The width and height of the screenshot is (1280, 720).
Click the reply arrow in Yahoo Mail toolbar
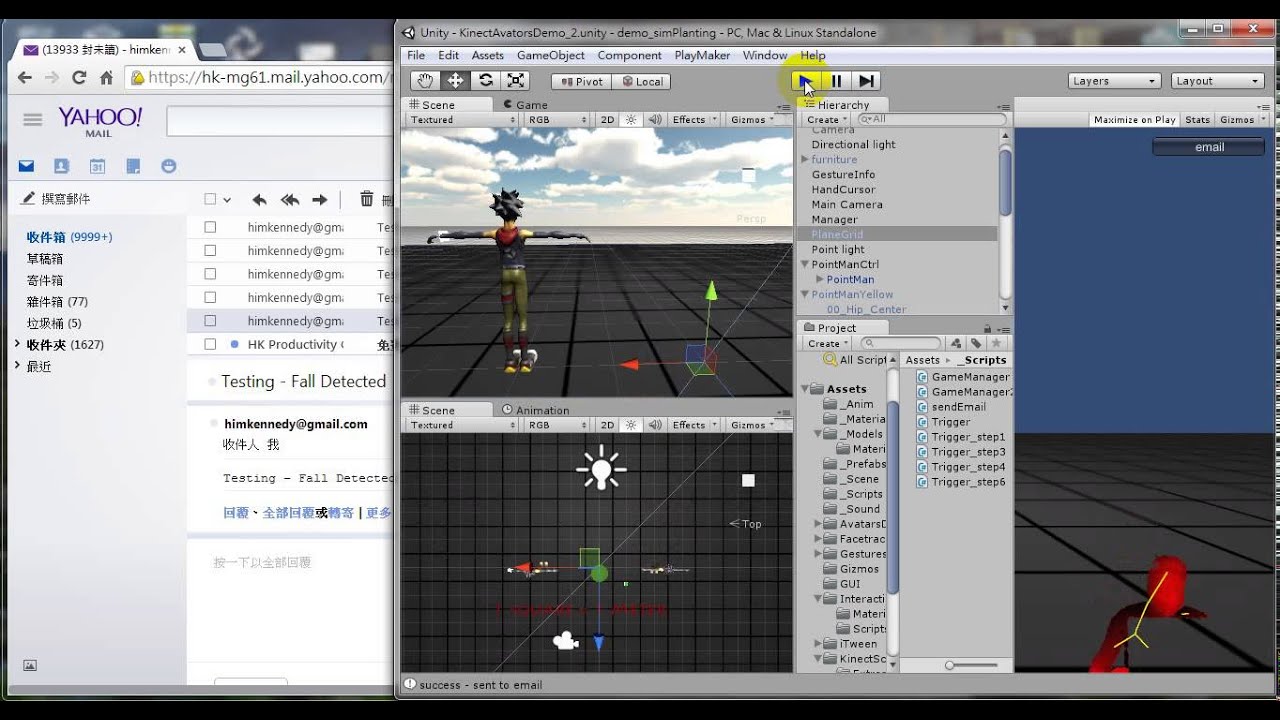[x=259, y=200]
